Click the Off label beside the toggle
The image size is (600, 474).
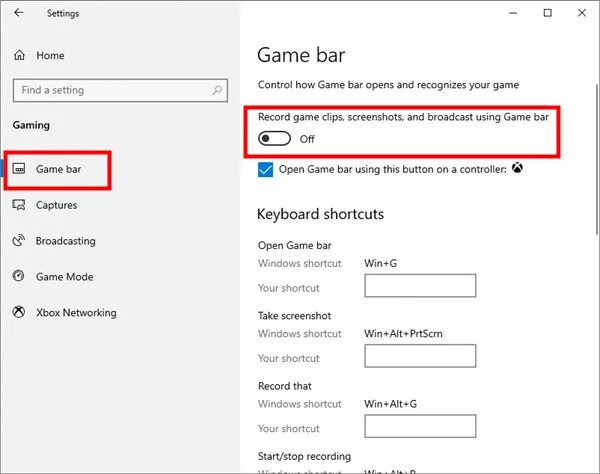coord(307,139)
